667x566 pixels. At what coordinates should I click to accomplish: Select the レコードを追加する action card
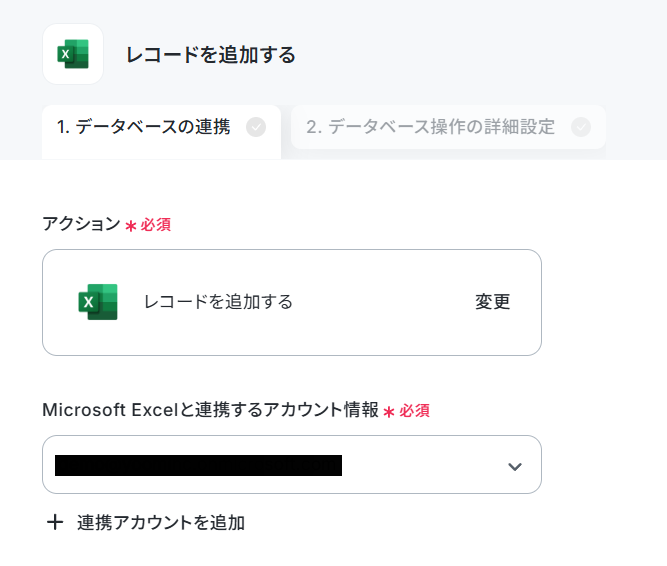point(292,302)
